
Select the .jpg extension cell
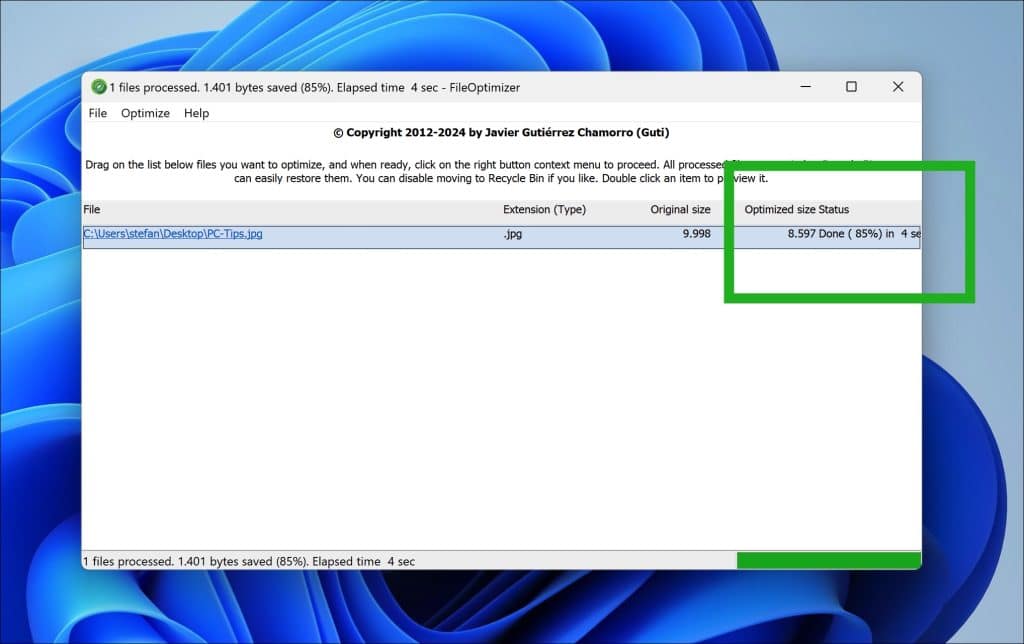pyautogui.click(x=513, y=234)
